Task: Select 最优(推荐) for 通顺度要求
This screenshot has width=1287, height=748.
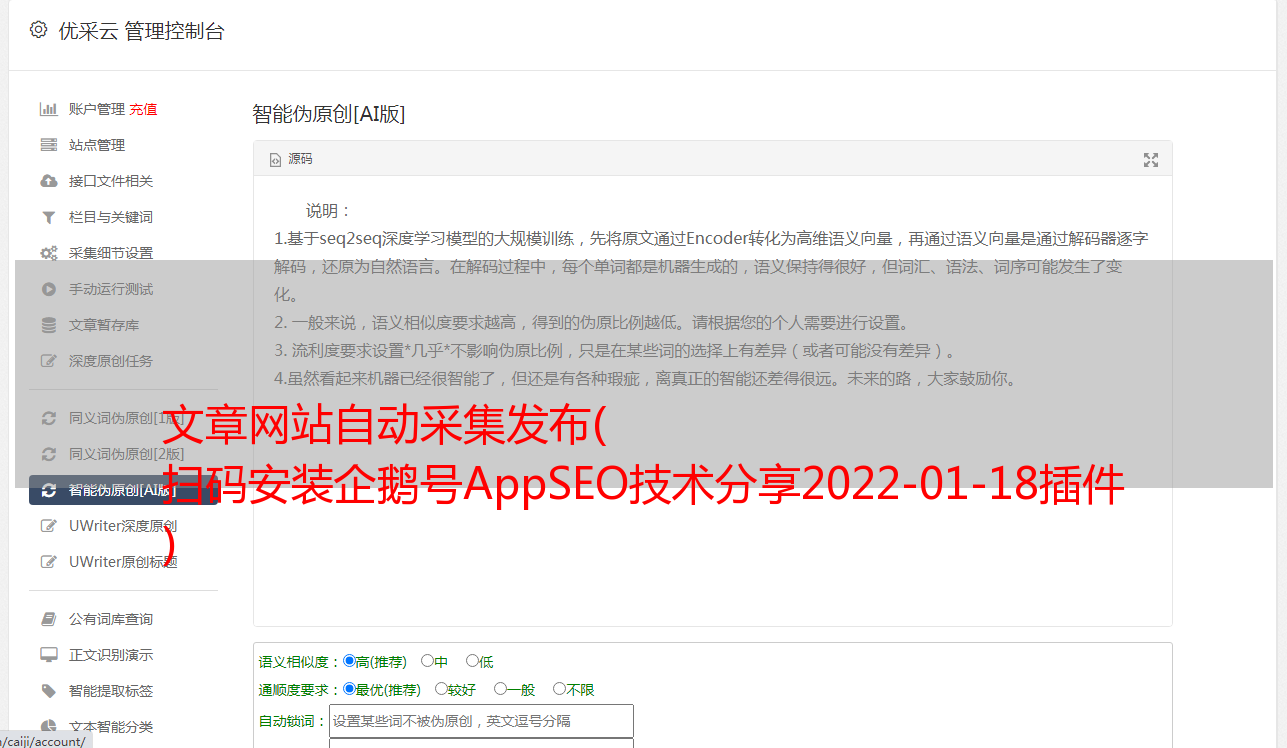Action: tap(349, 689)
